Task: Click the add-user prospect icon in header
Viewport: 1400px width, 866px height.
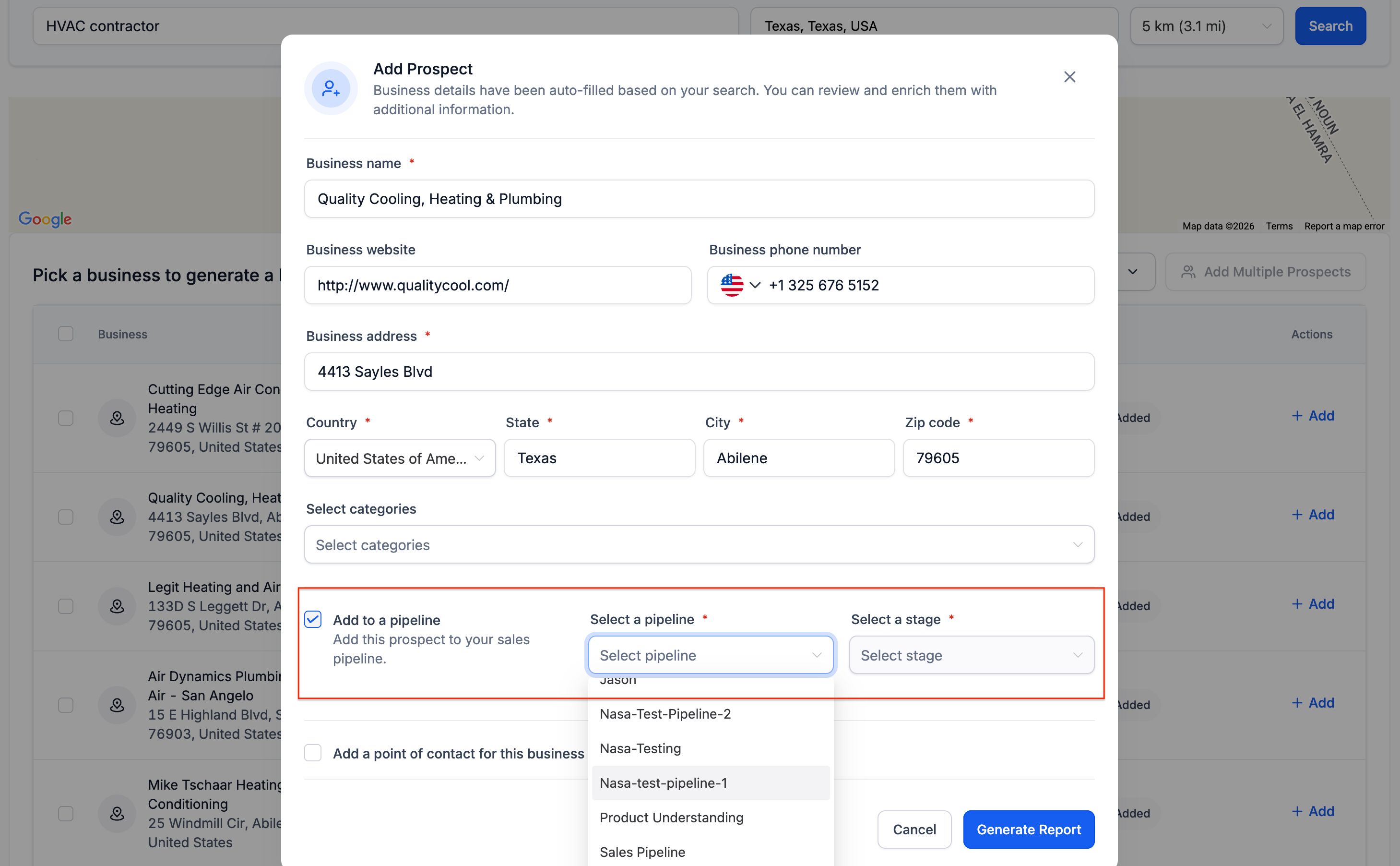Action: click(x=331, y=89)
